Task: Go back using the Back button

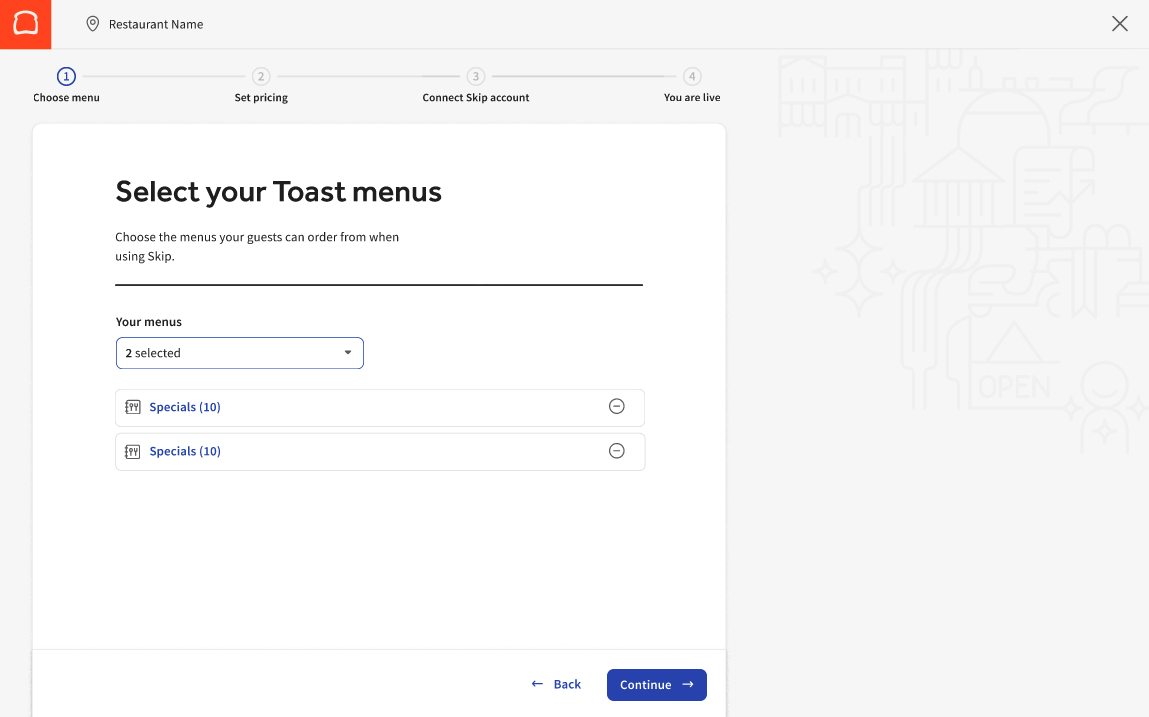Action: click(x=556, y=685)
